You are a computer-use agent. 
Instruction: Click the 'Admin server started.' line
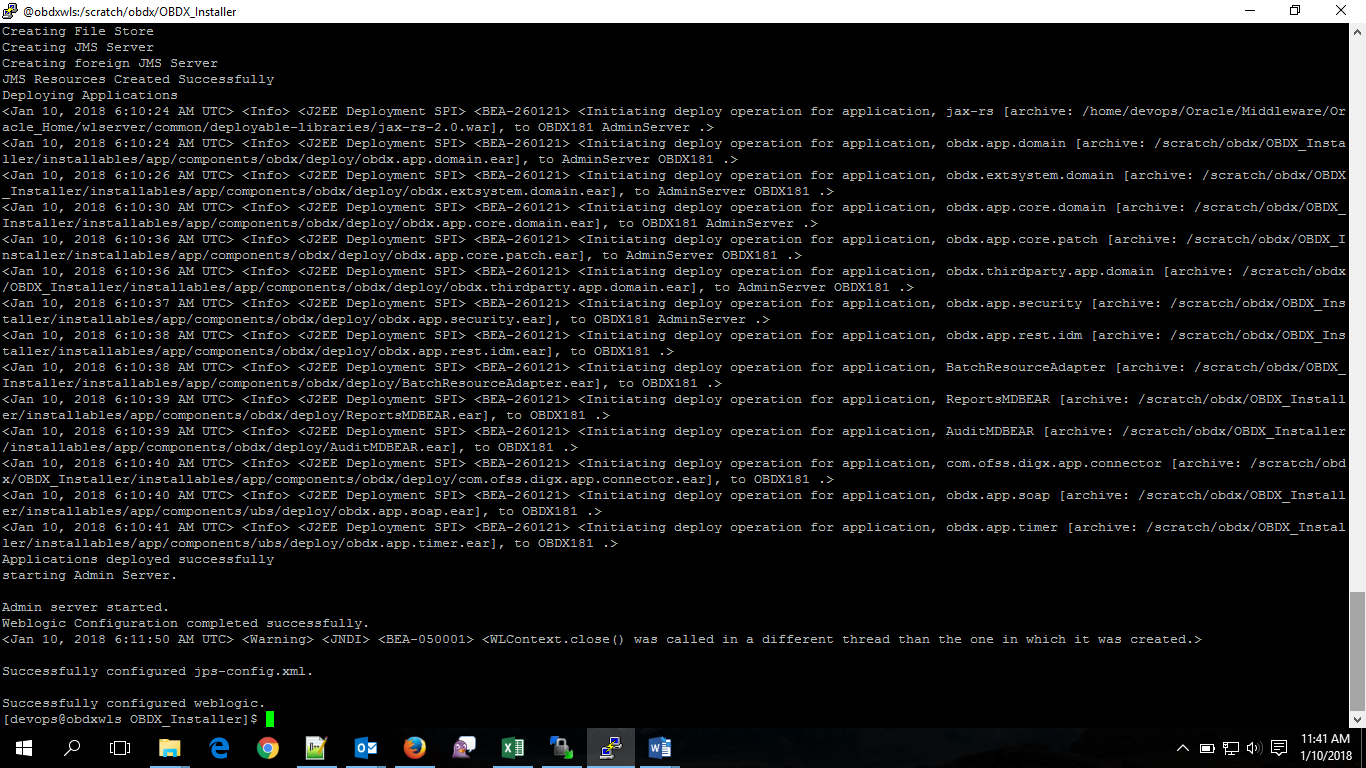86,607
